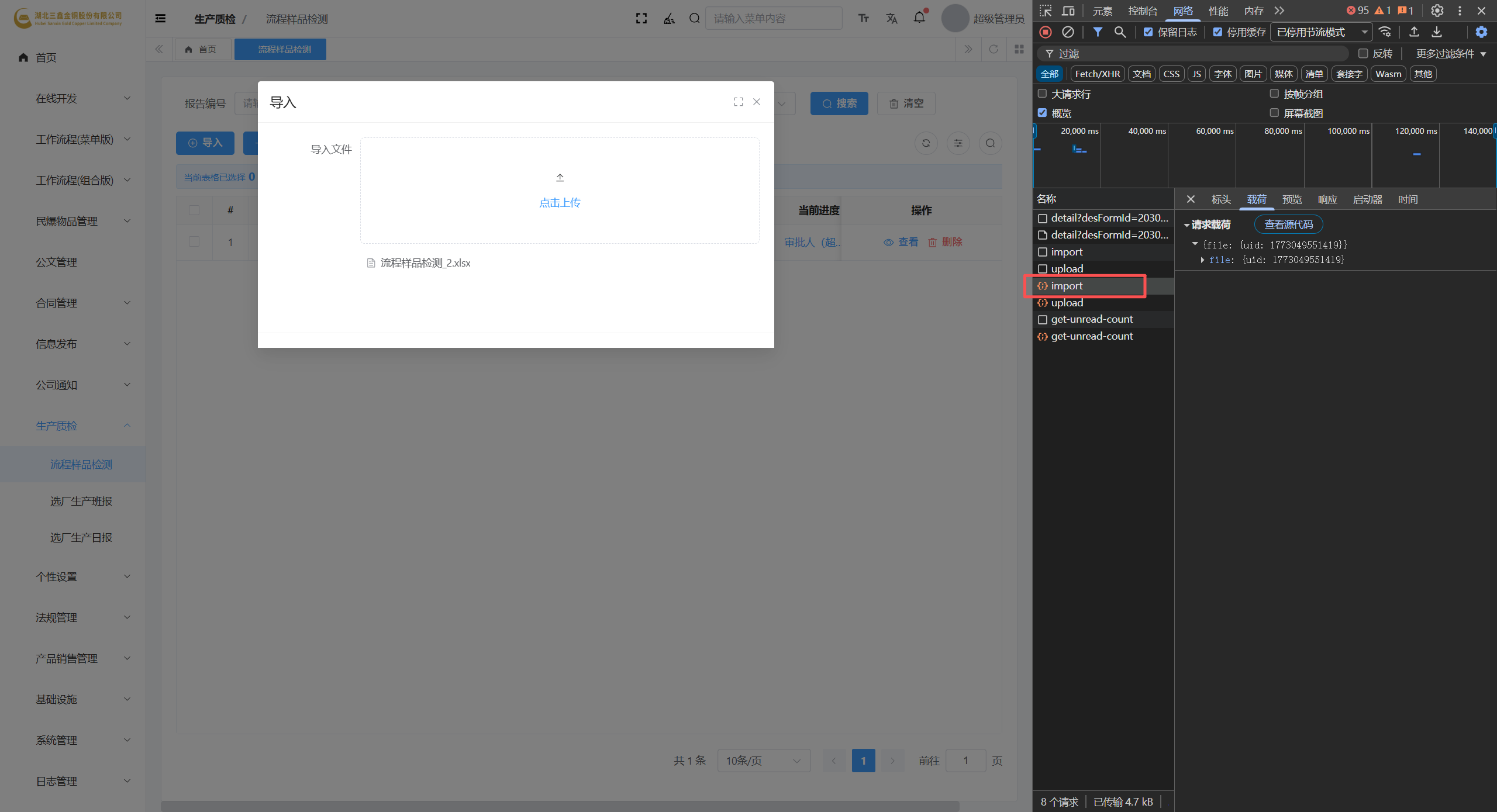Click the notification bell icon
This screenshot has height=812, width=1497.
(x=919, y=18)
